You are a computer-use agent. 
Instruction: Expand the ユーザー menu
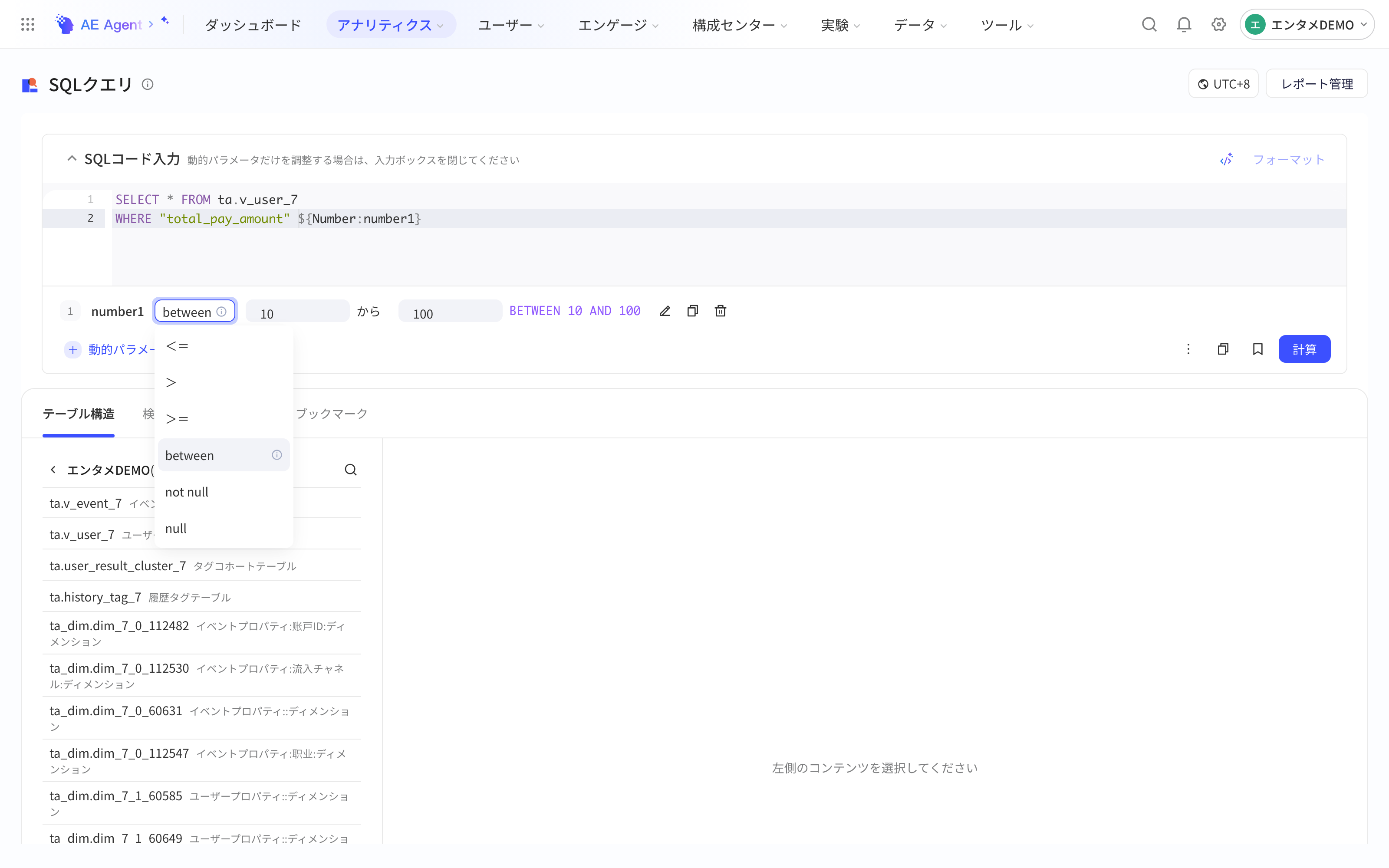click(x=511, y=25)
